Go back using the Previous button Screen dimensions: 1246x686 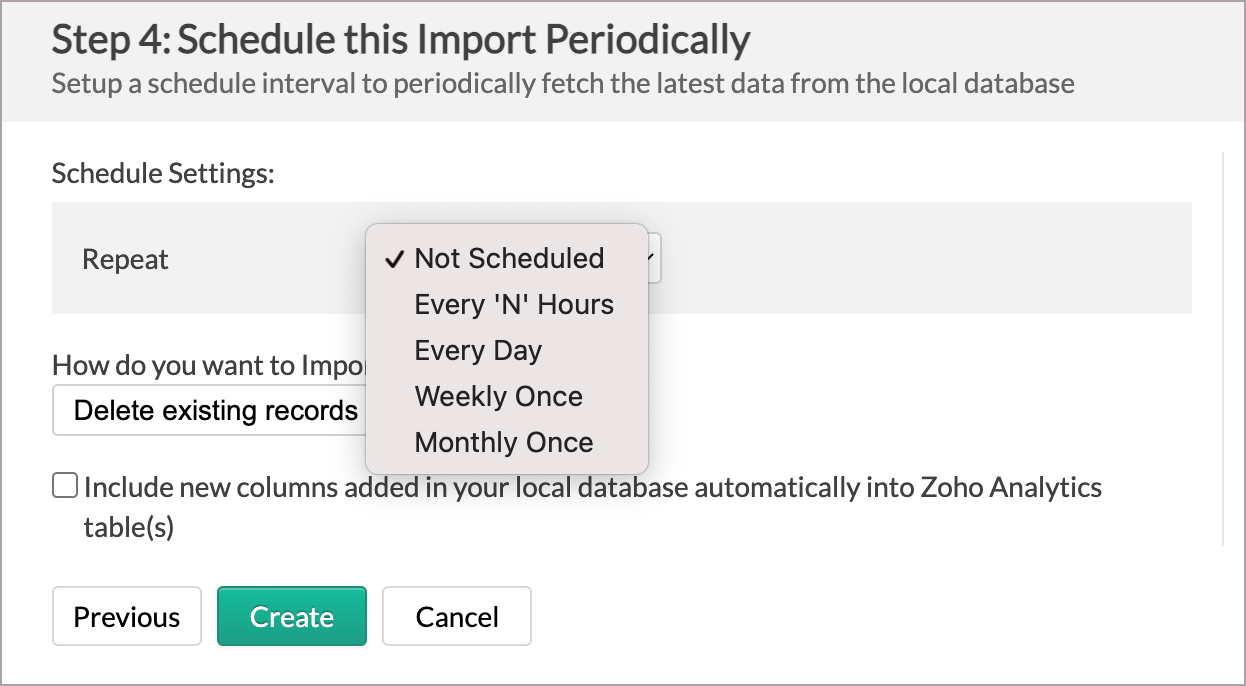[126, 616]
